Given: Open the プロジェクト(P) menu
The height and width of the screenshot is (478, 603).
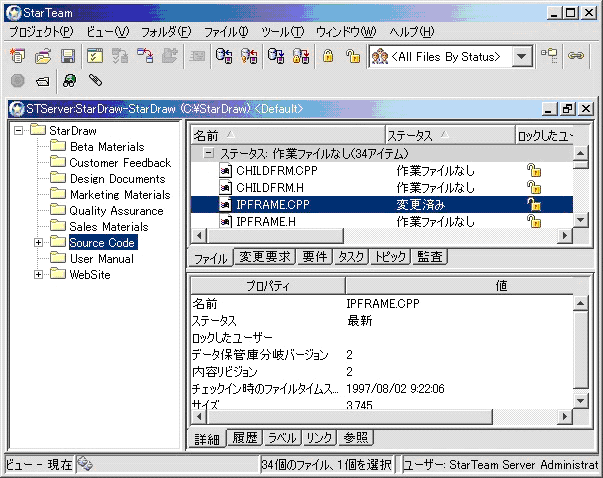Looking at the screenshot, I should [x=41, y=32].
